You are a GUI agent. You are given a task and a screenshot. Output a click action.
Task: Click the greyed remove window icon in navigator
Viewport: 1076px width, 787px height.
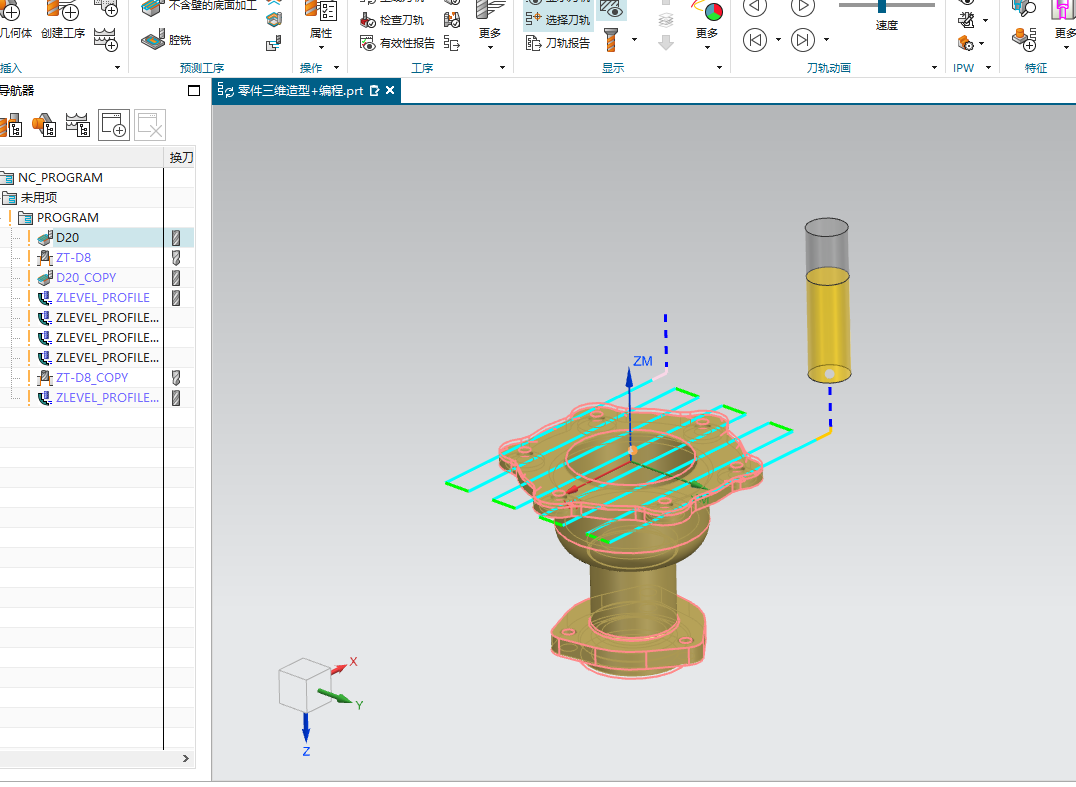(150, 125)
